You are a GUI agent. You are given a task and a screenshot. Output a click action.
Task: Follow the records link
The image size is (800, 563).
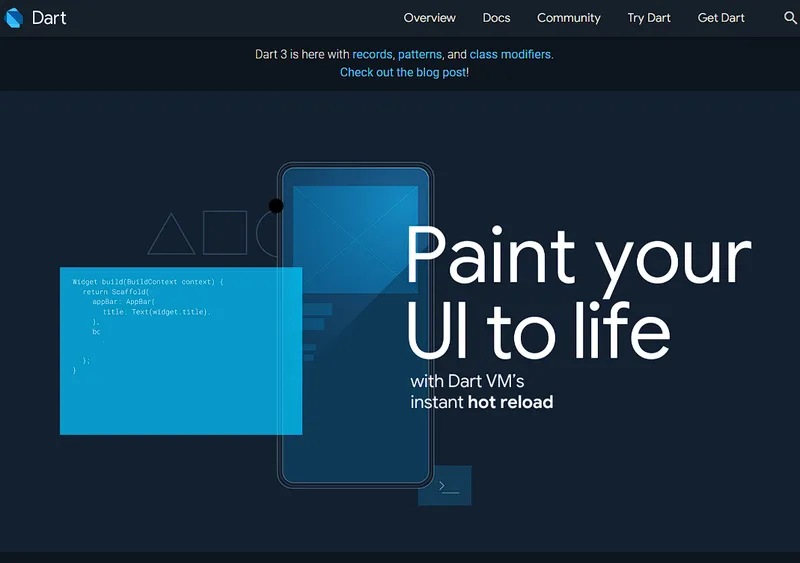coord(372,55)
